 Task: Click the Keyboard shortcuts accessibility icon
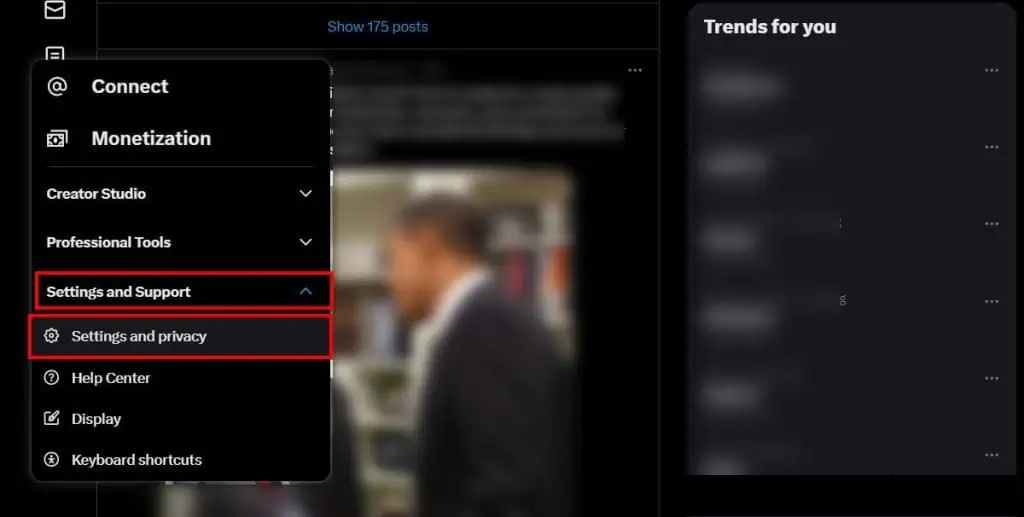52,460
